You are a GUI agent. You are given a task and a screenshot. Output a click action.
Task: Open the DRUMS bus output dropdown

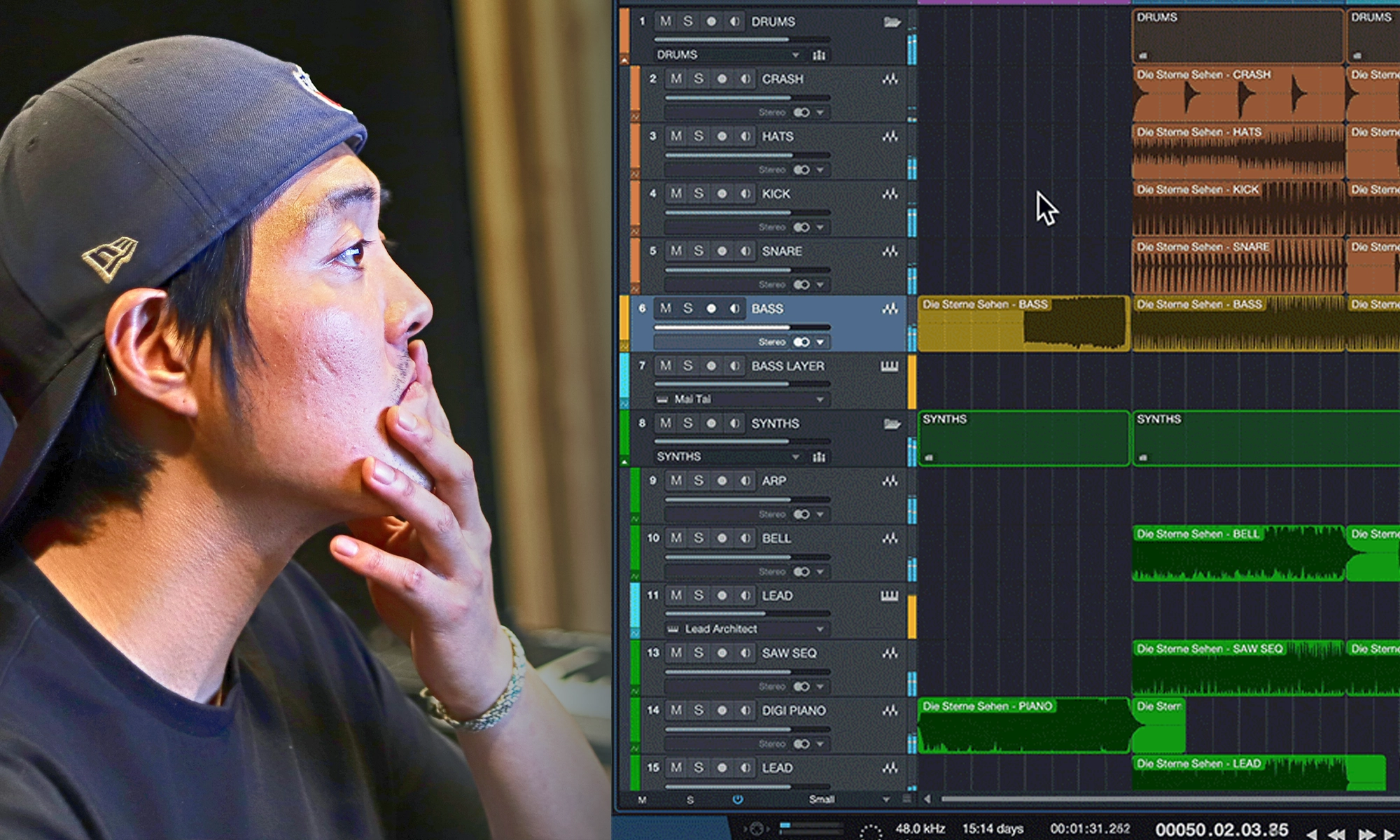[795, 55]
